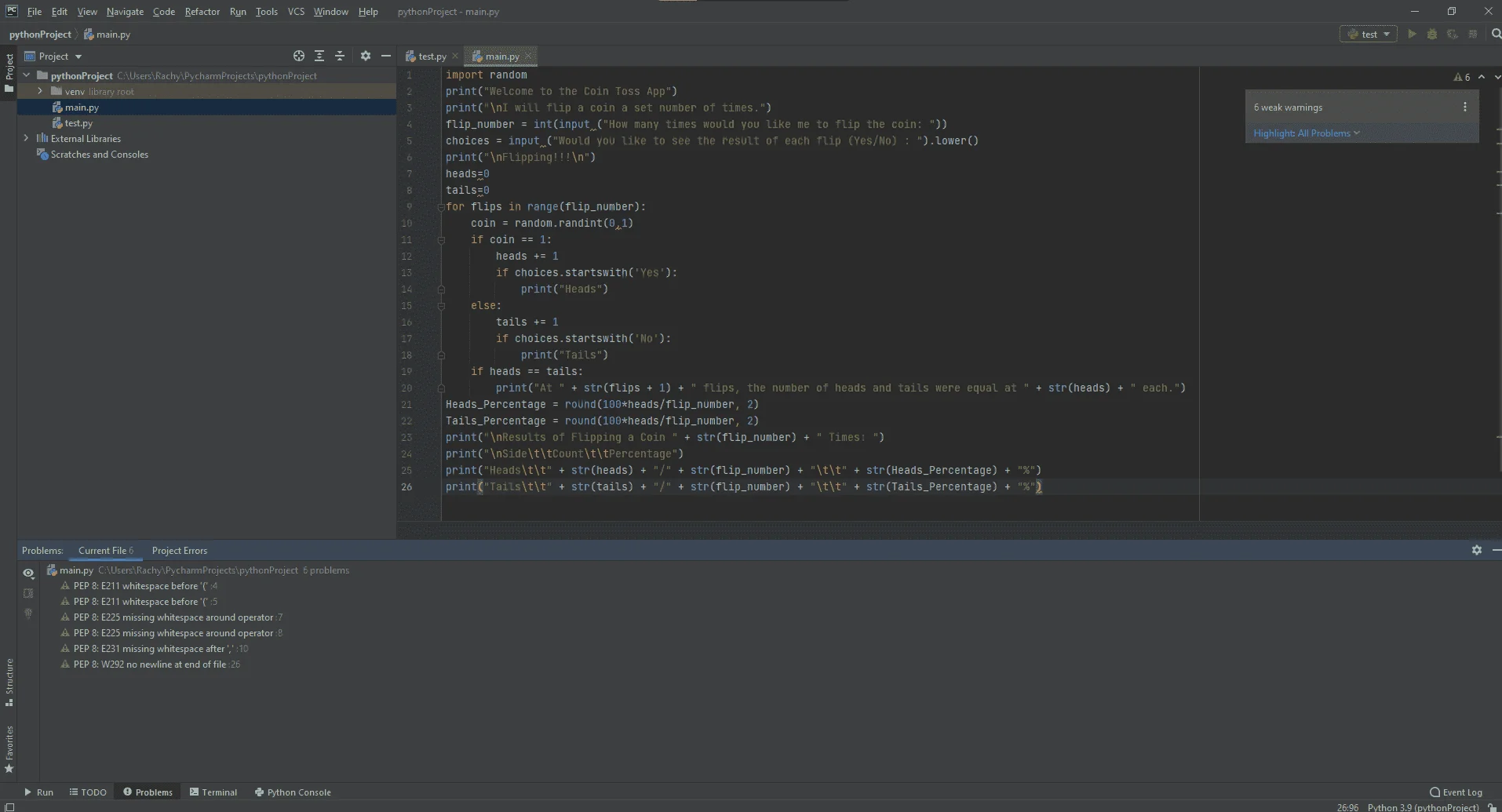Viewport: 1502px width, 812px height.
Task: Click the profiler icon next to coverage button
Action: (1473, 34)
